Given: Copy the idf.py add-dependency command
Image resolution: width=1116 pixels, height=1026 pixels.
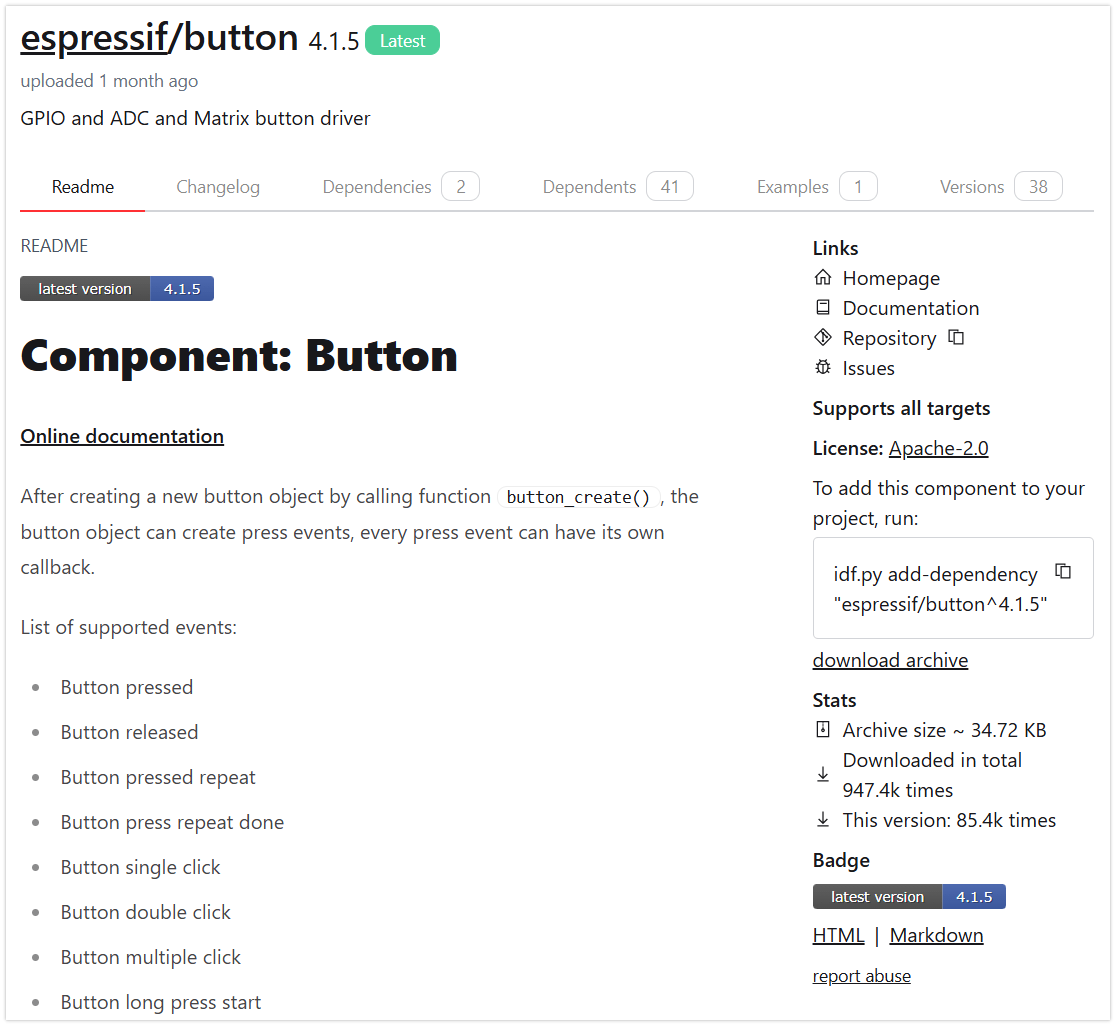Looking at the screenshot, I should point(1063,571).
